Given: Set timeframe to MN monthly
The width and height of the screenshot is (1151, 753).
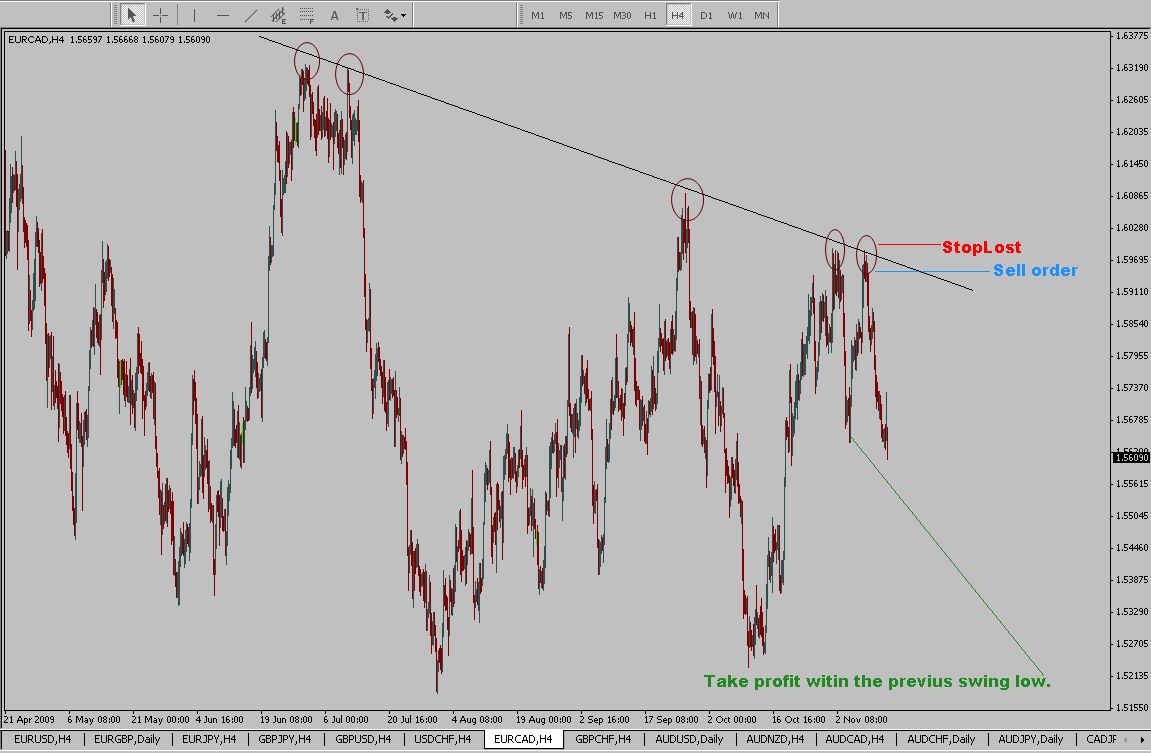Looking at the screenshot, I should pyautogui.click(x=762, y=15).
